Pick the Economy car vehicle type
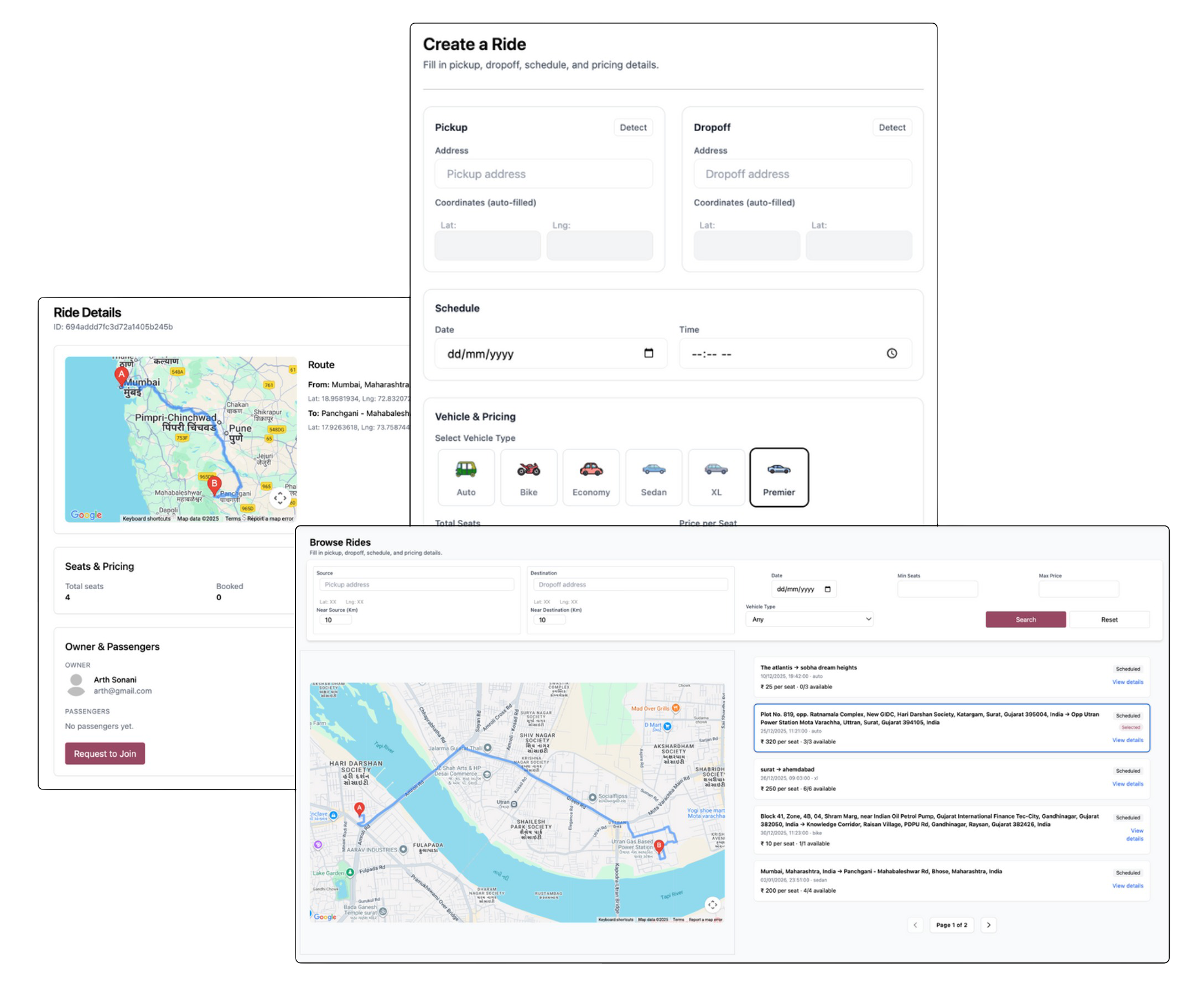 coord(591,477)
